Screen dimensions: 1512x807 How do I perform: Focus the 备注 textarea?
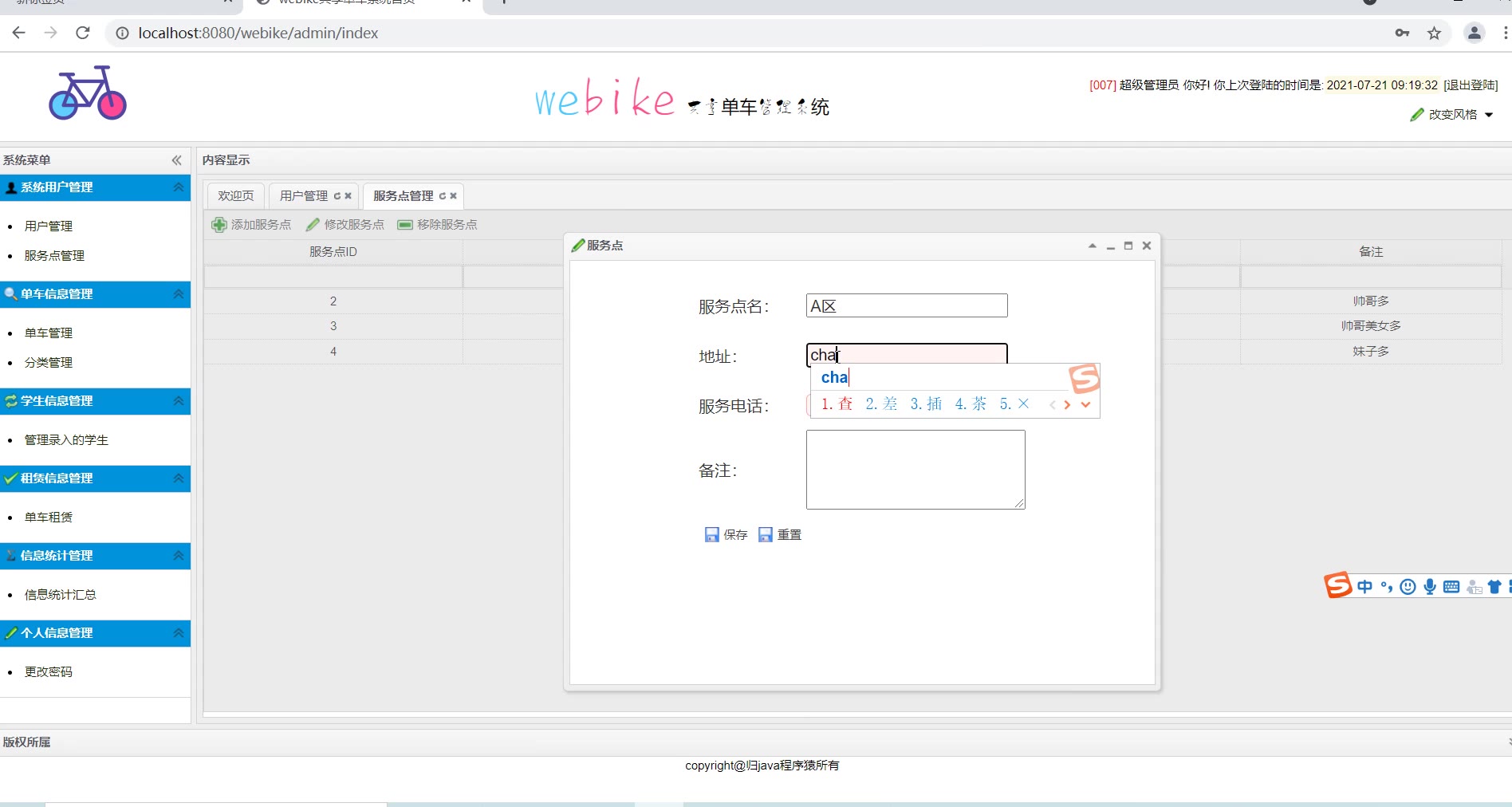tap(915, 470)
